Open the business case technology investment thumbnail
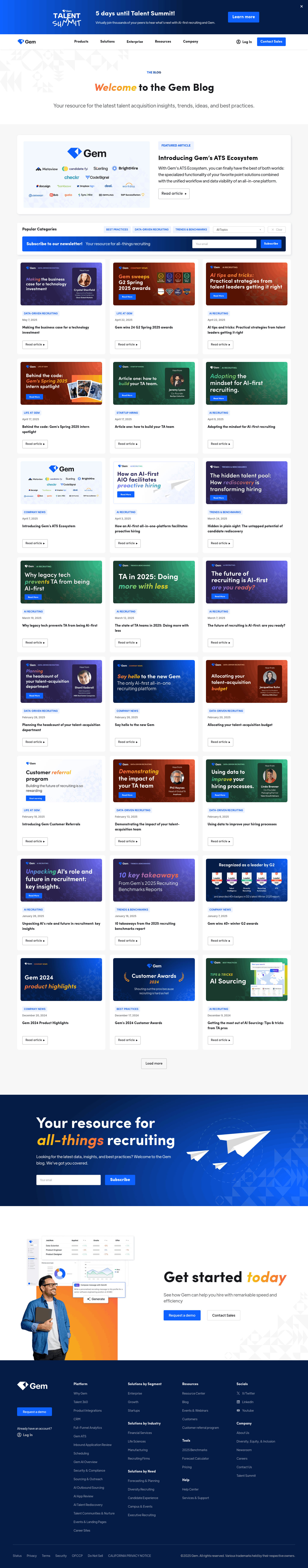308x1568 pixels. [61, 284]
